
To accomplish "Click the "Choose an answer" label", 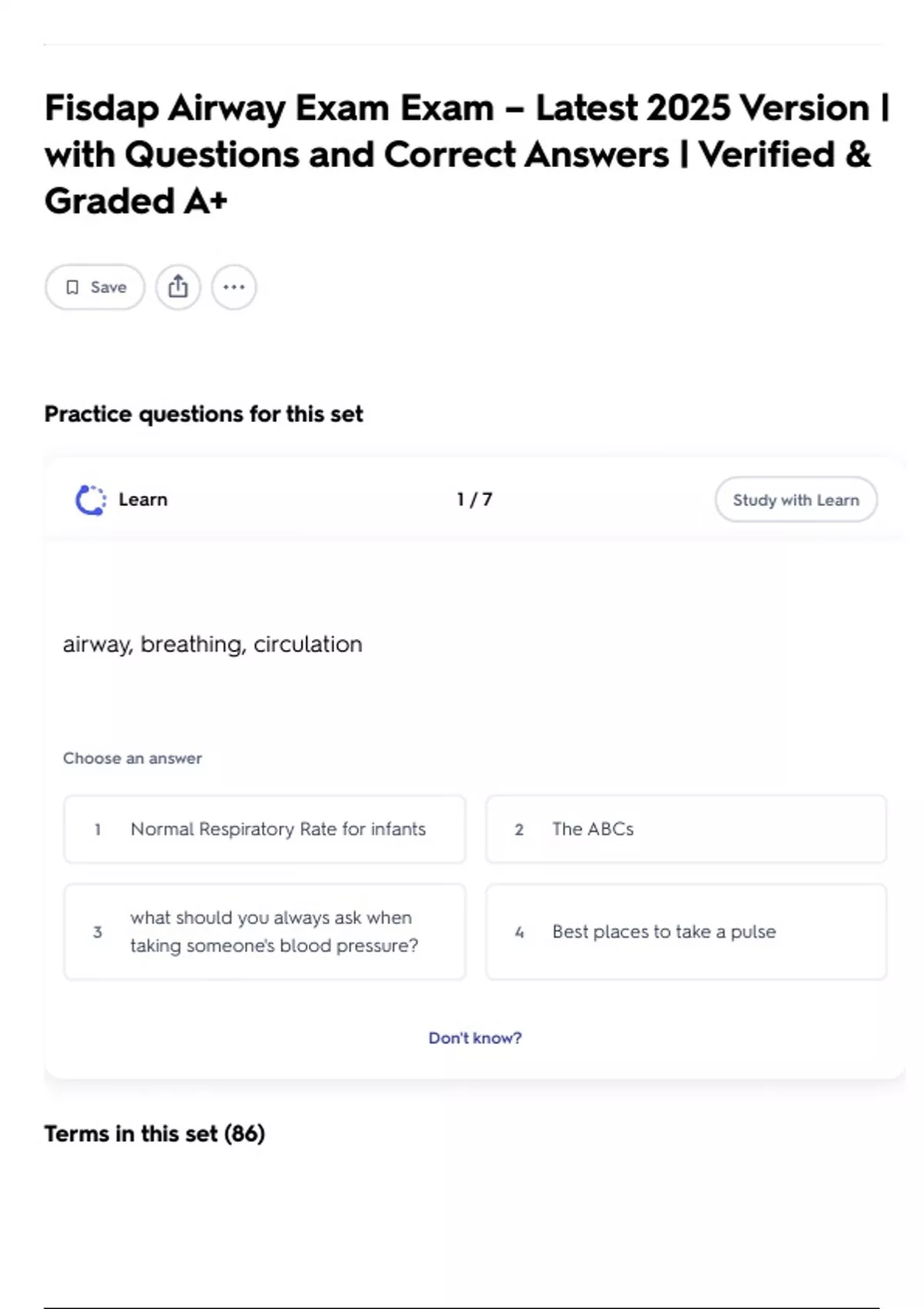I will 132,758.
